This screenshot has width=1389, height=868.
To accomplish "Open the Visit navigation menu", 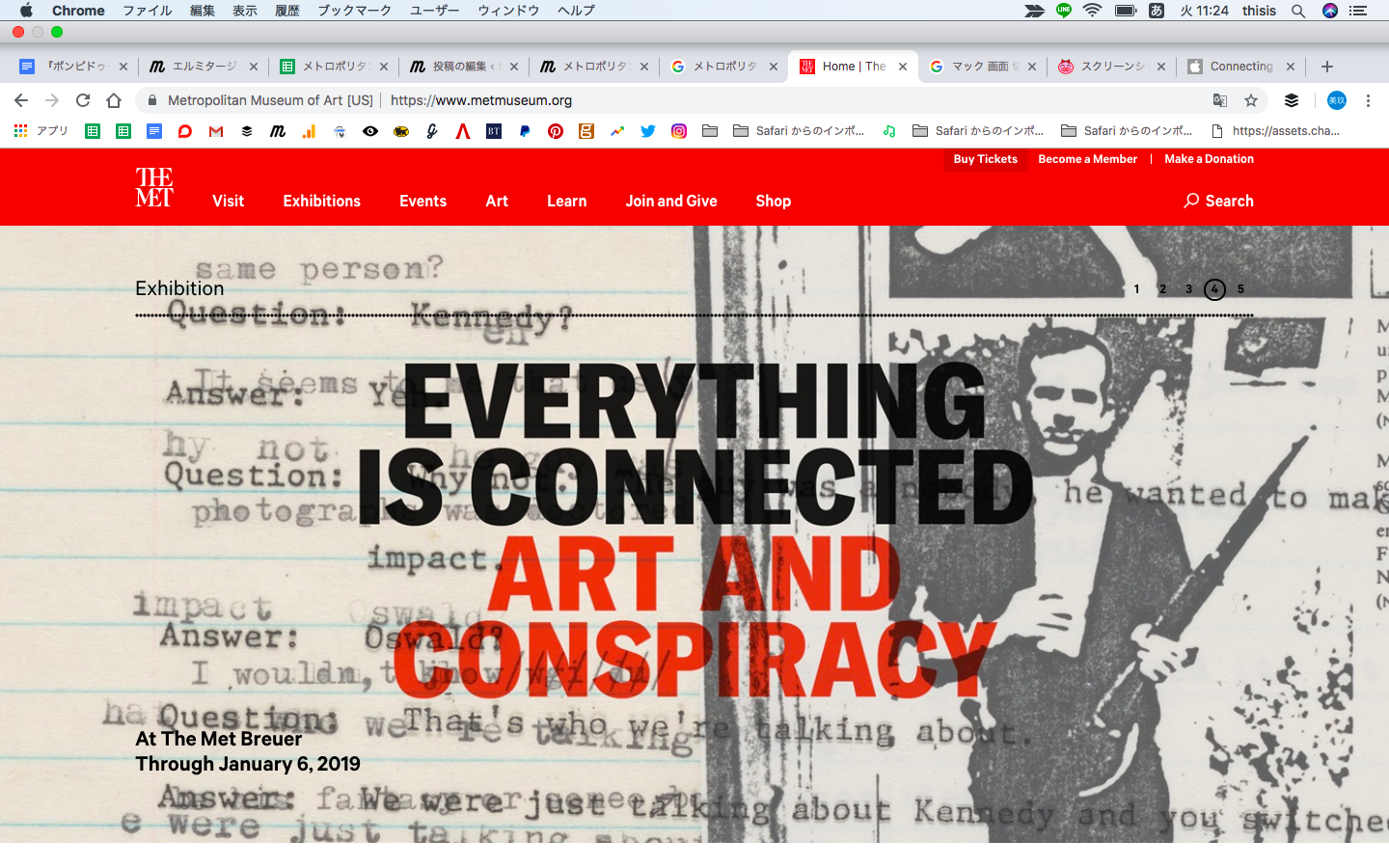I will point(229,201).
